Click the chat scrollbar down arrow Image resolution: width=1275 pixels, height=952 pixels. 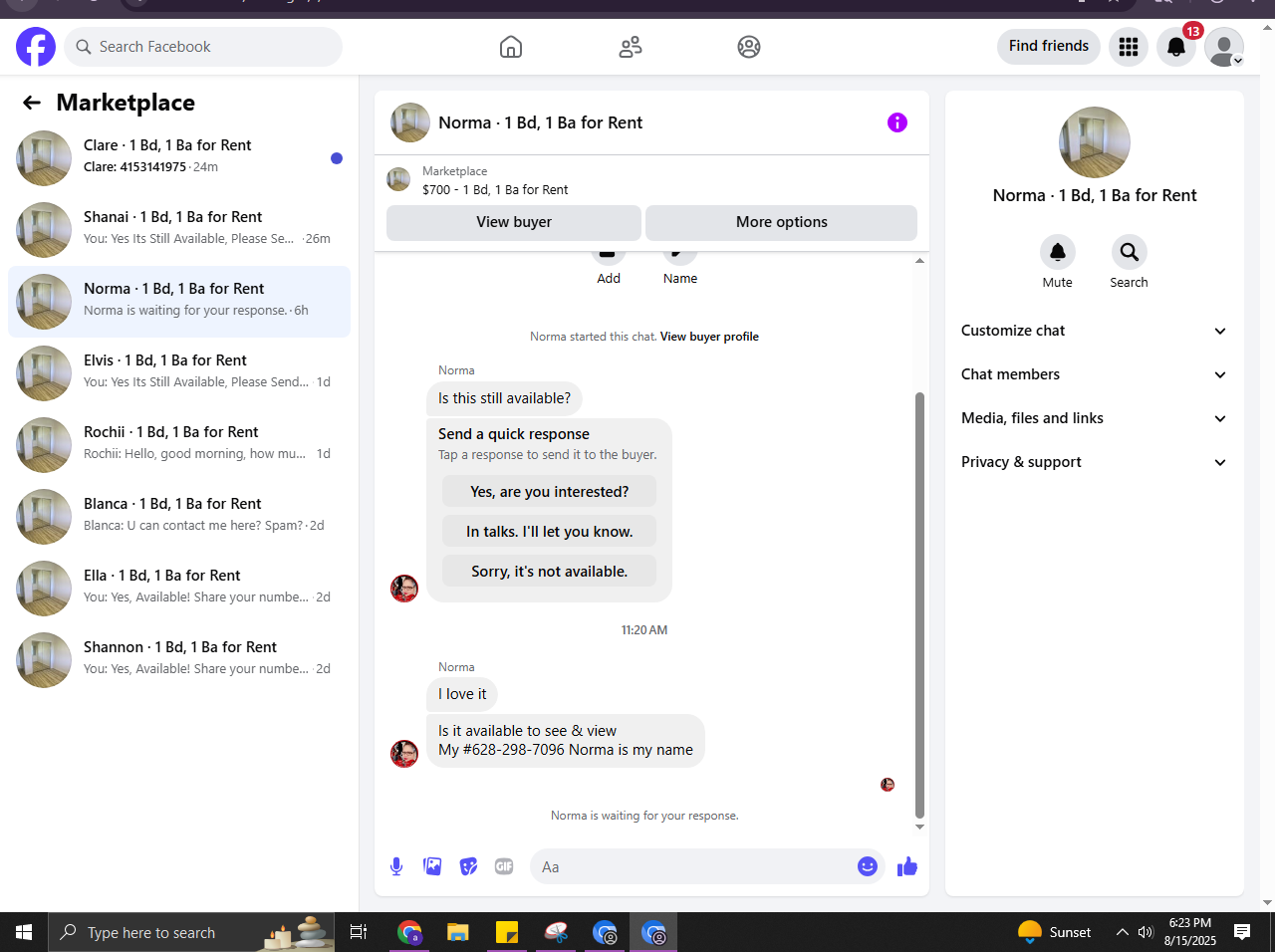919,827
